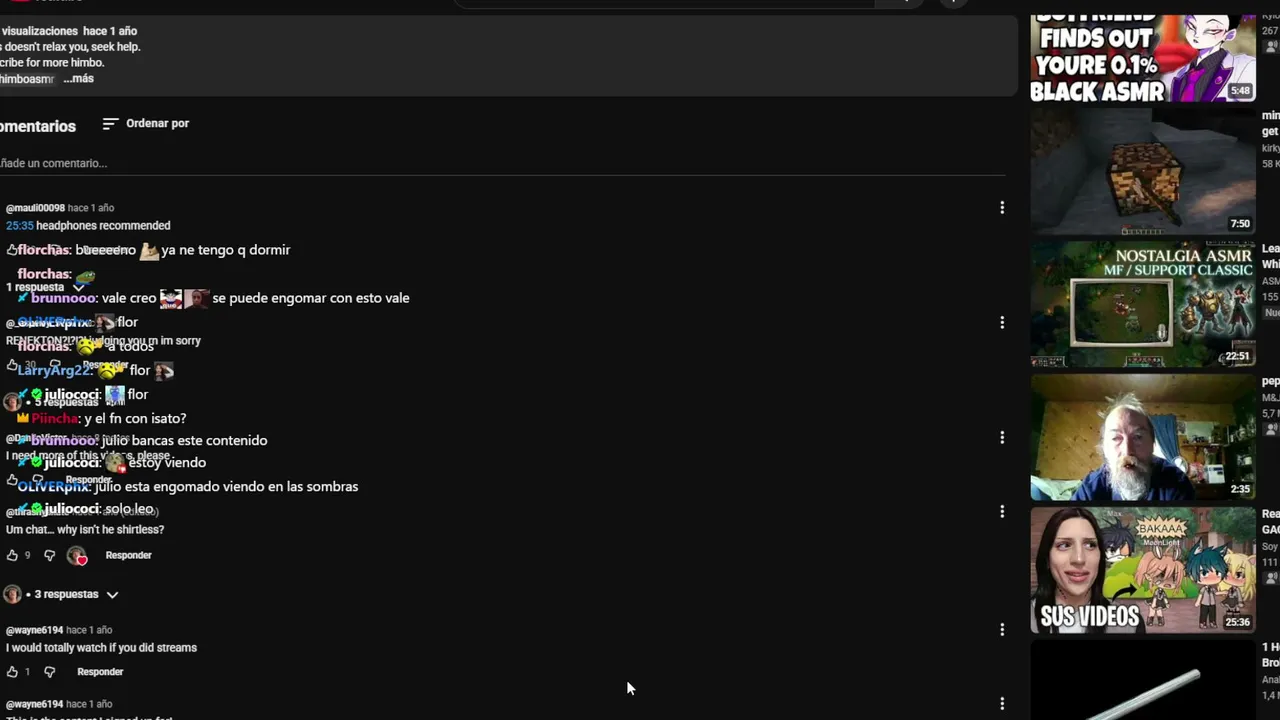Open the bearded man webcam video thumbnail
1280x720 pixels.
coord(1143,437)
